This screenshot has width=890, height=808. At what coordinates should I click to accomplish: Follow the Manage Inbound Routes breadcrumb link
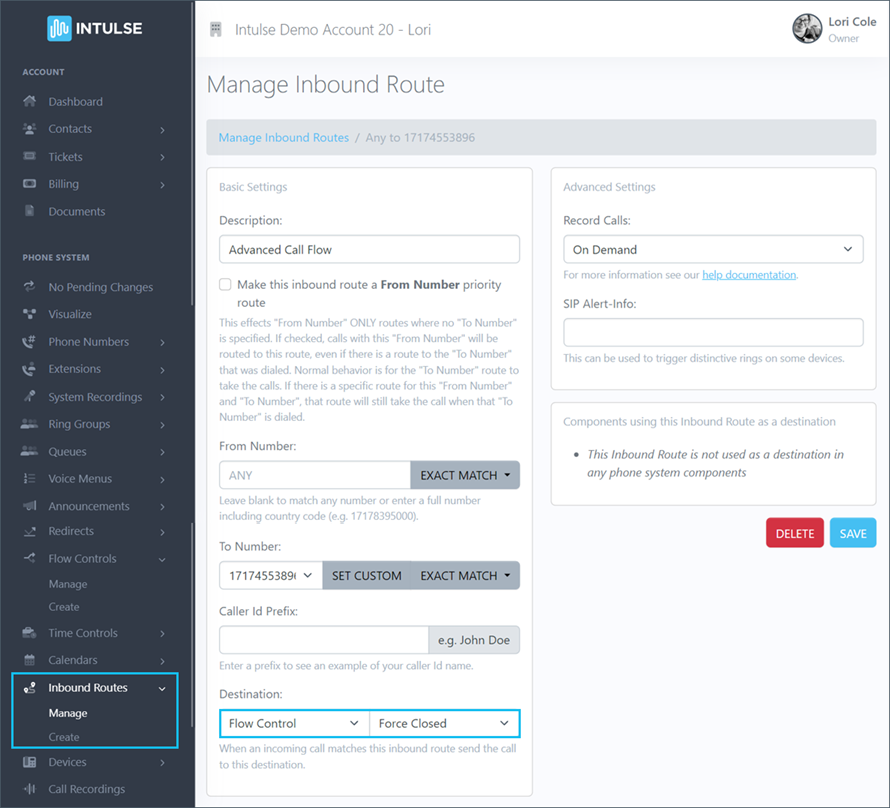(x=284, y=137)
